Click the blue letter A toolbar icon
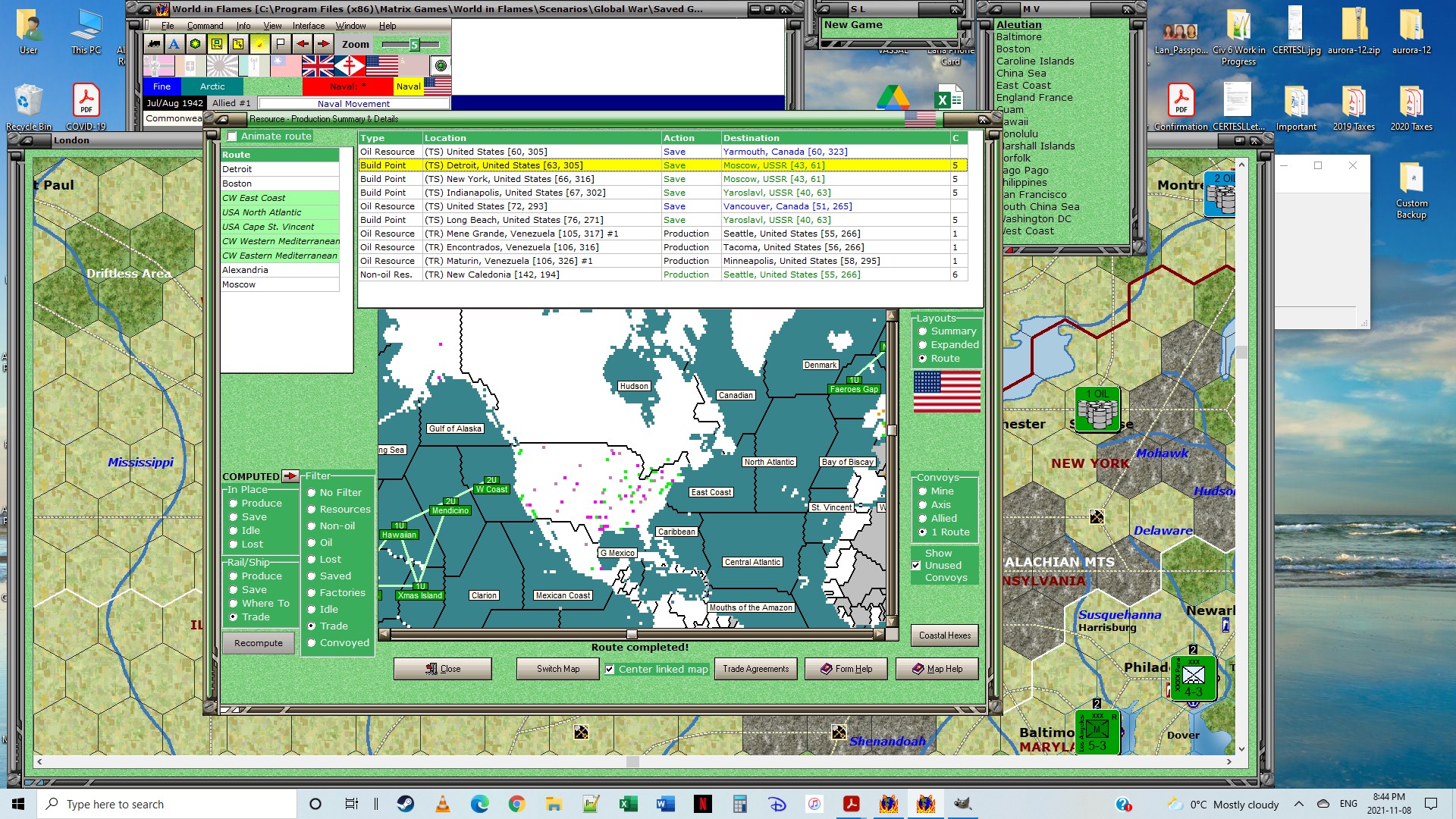The image size is (1456, 819). (174, 44)
